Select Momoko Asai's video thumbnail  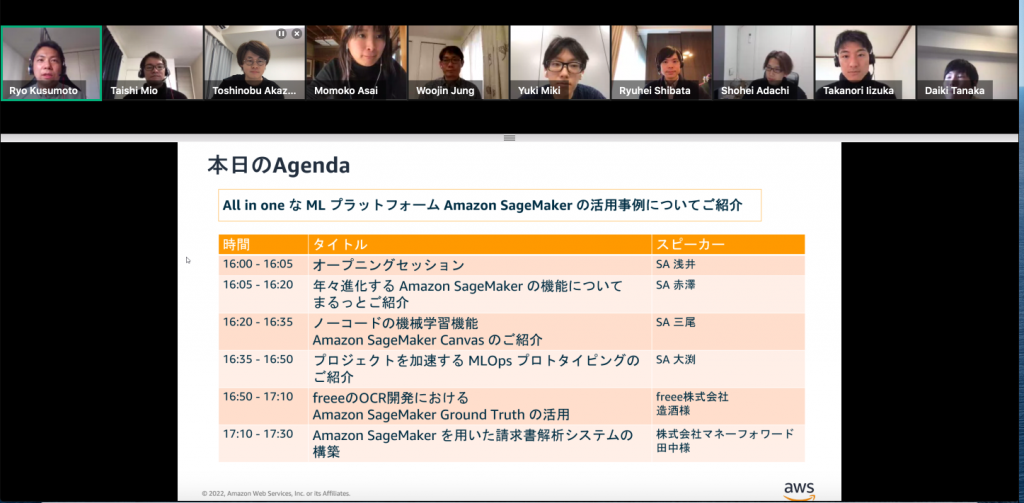click(x=357, y=63)
